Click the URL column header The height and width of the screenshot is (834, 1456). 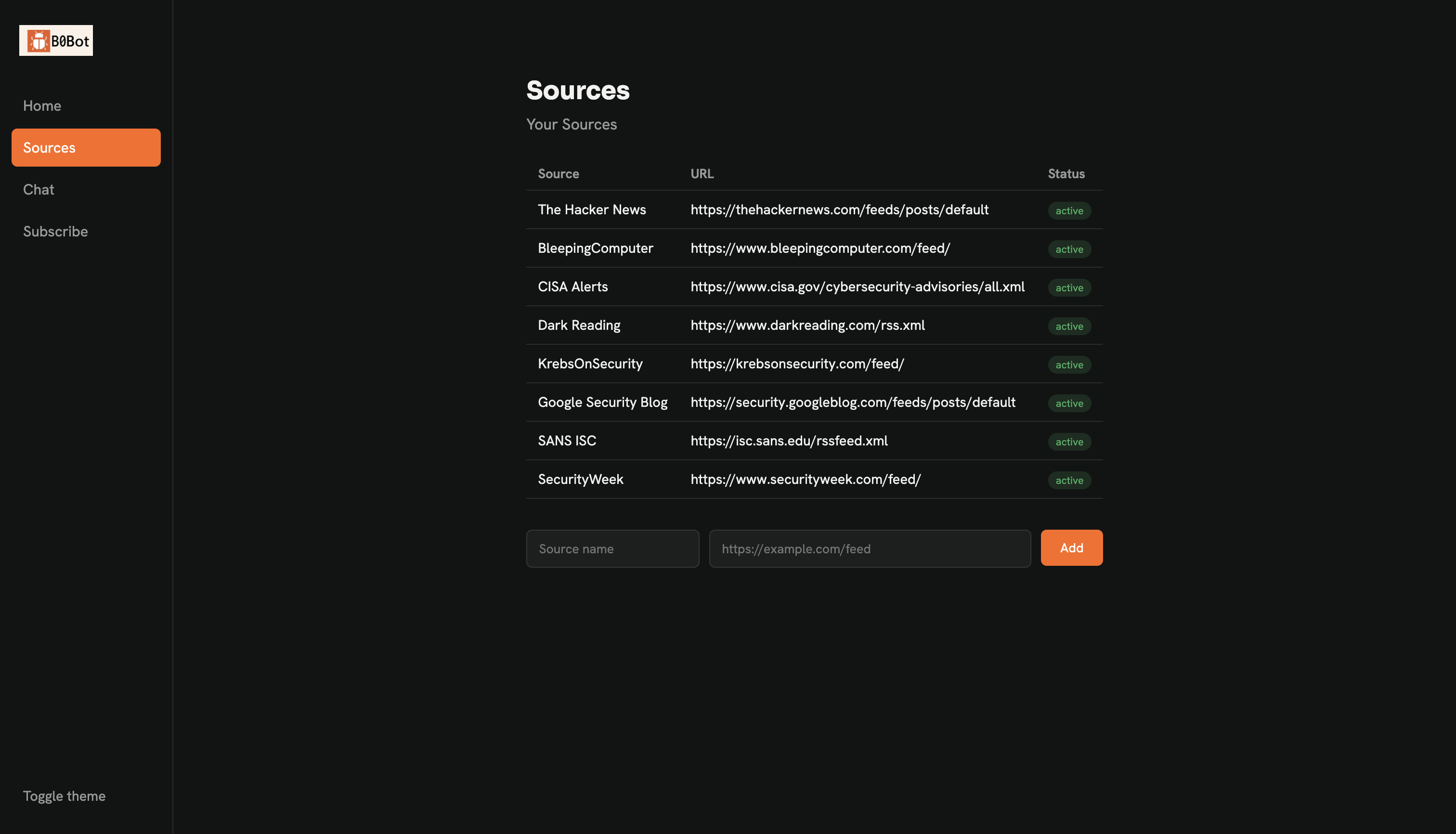point(702,173)
